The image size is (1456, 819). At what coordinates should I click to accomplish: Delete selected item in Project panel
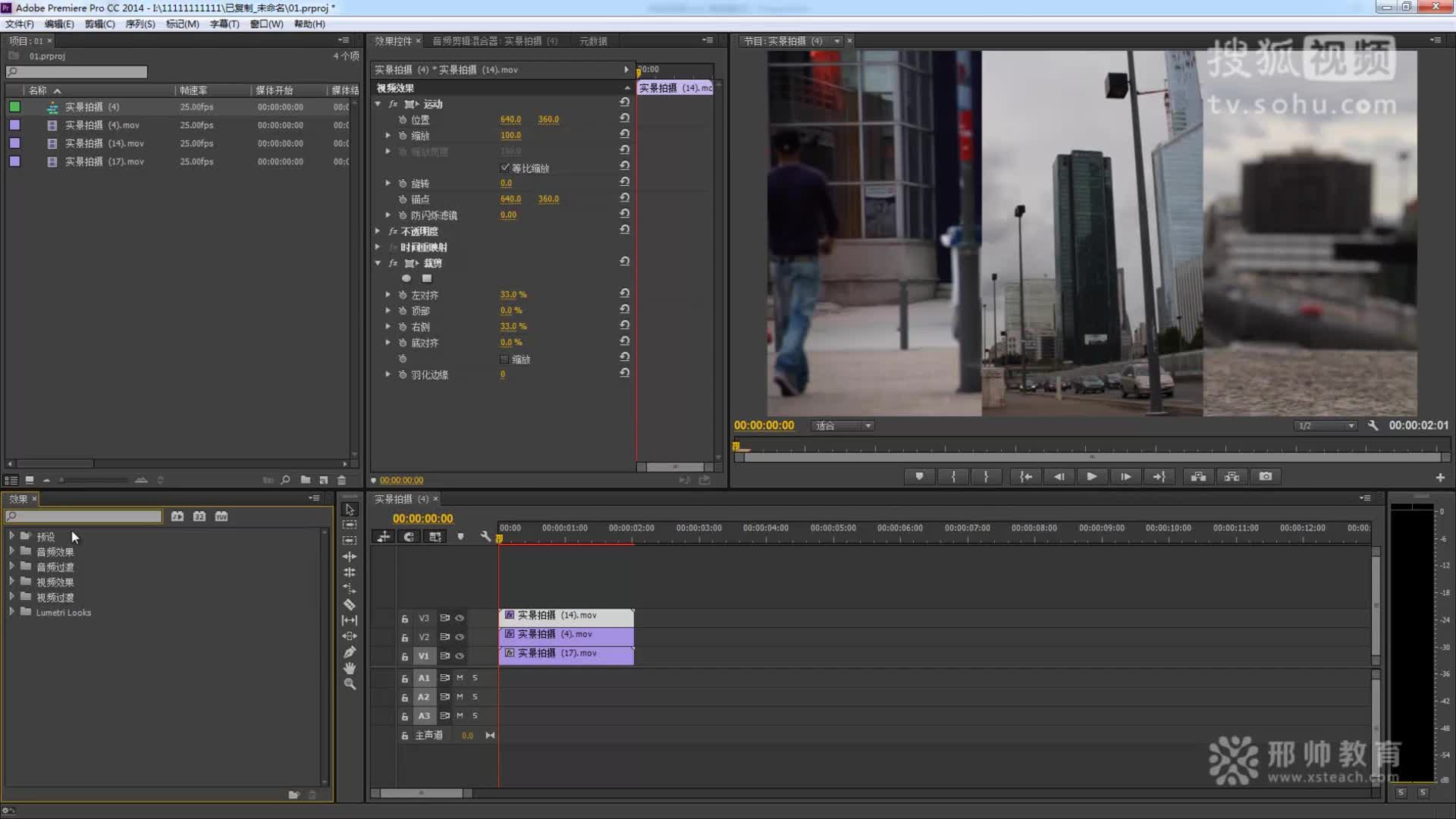click(x=342, y=480)
